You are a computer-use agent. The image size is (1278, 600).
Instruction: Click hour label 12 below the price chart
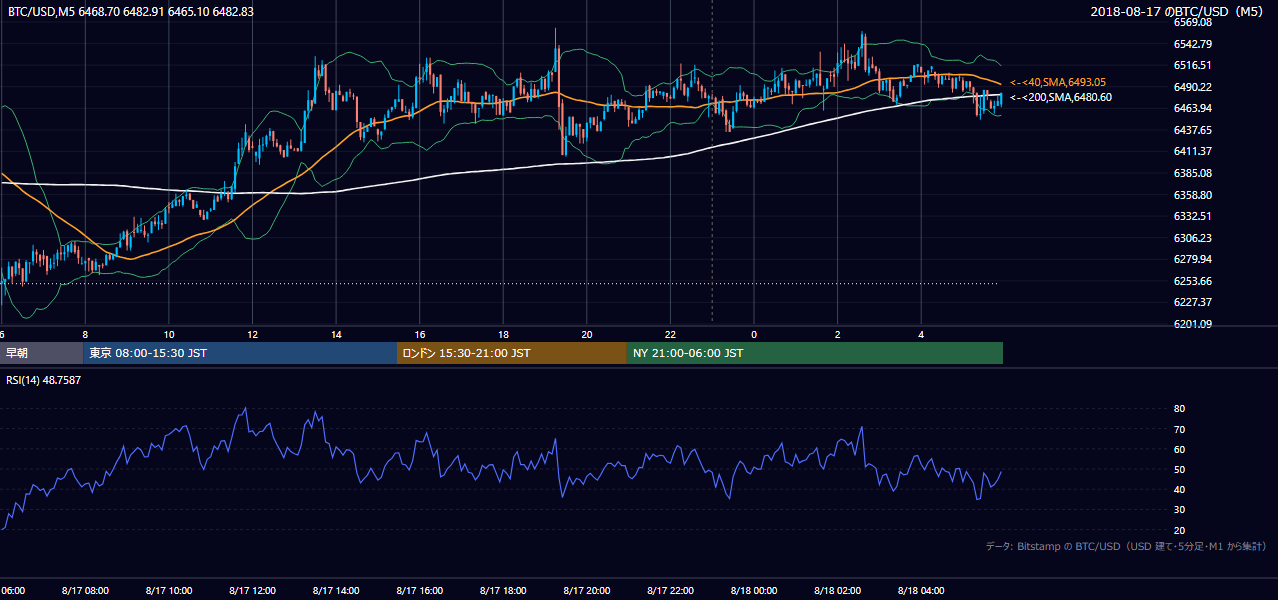252,334
